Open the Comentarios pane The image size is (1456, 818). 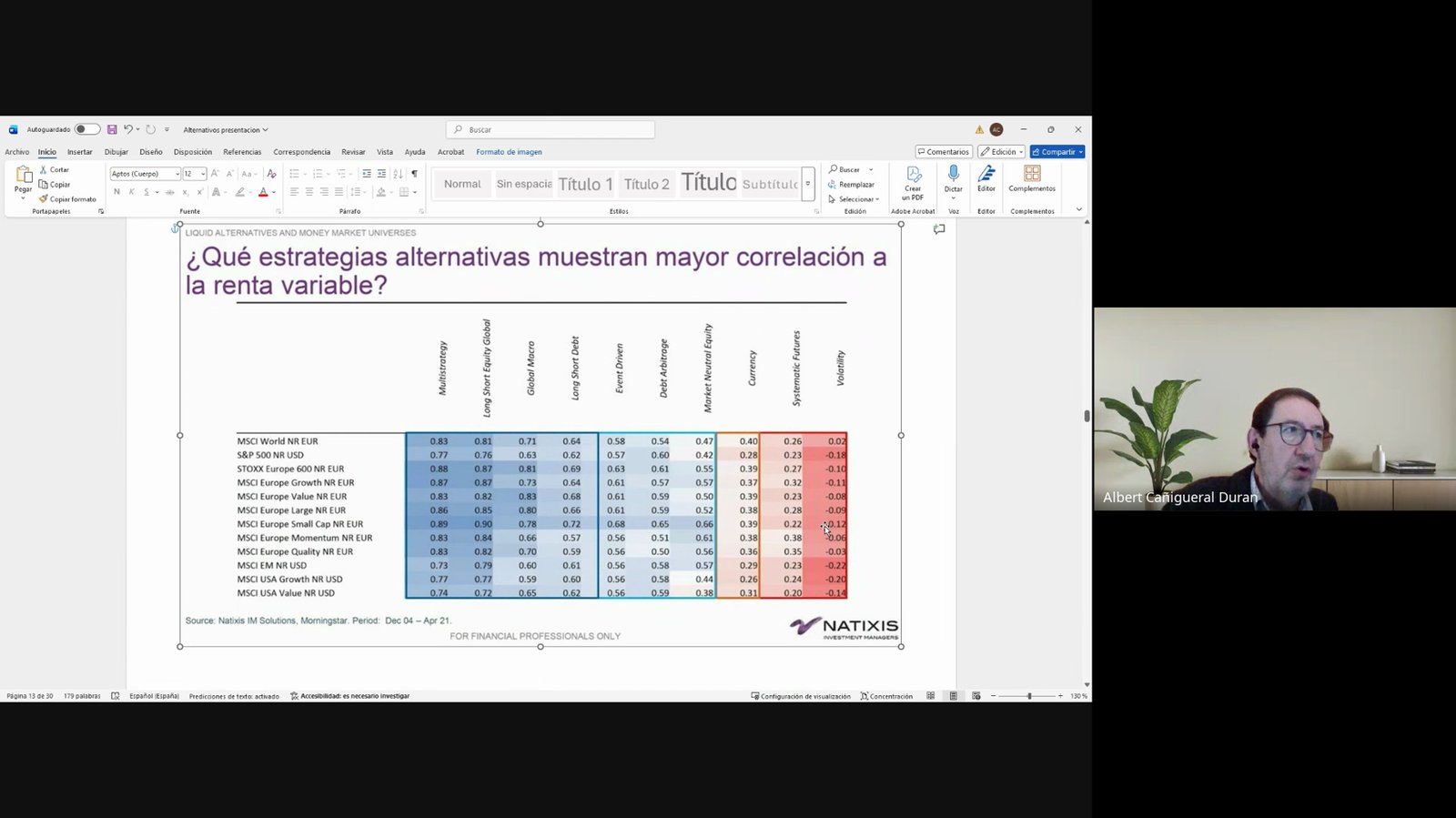point(944,152)
